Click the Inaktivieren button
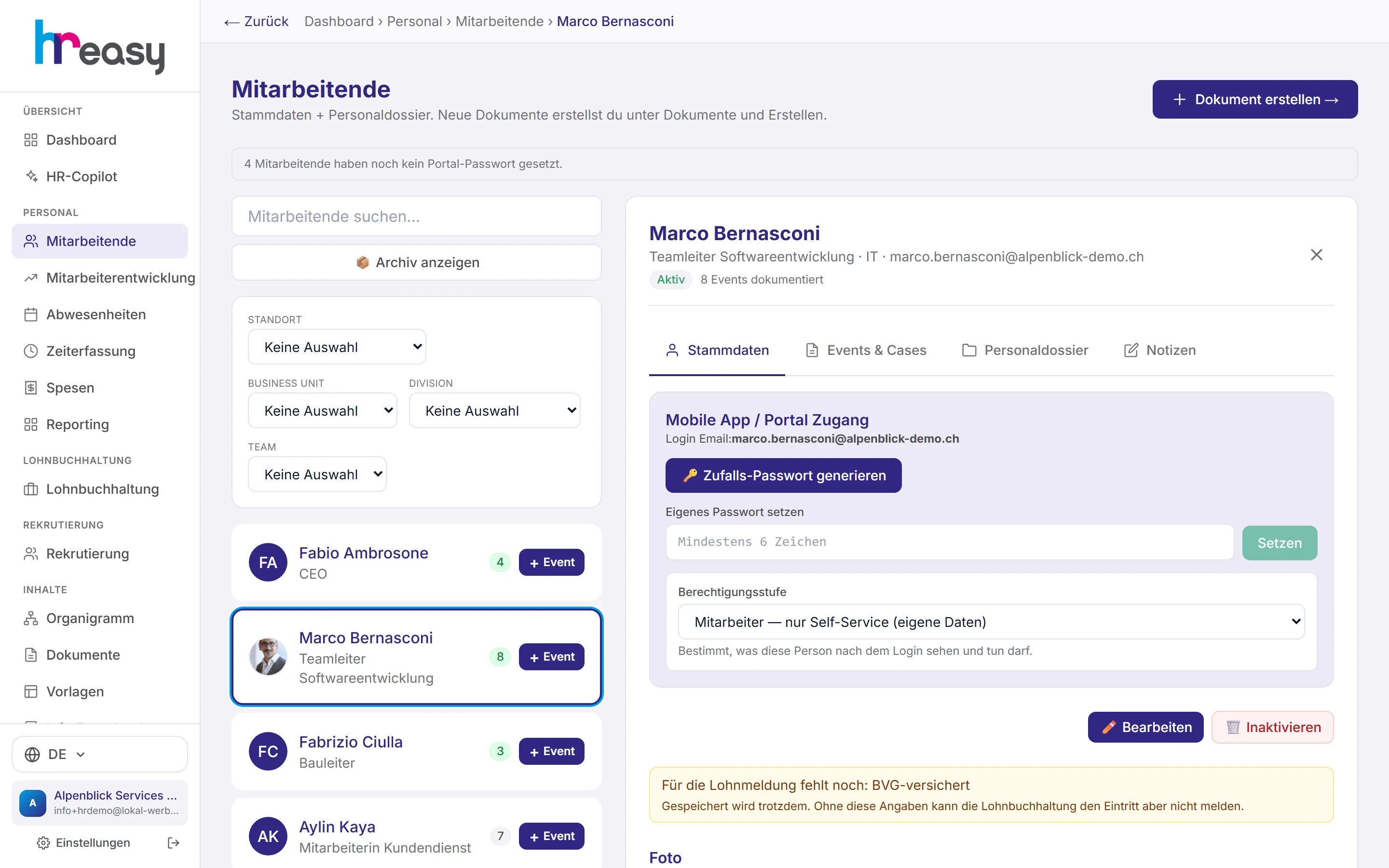This screenshot has height=868, width=1389. [1272, 727]
